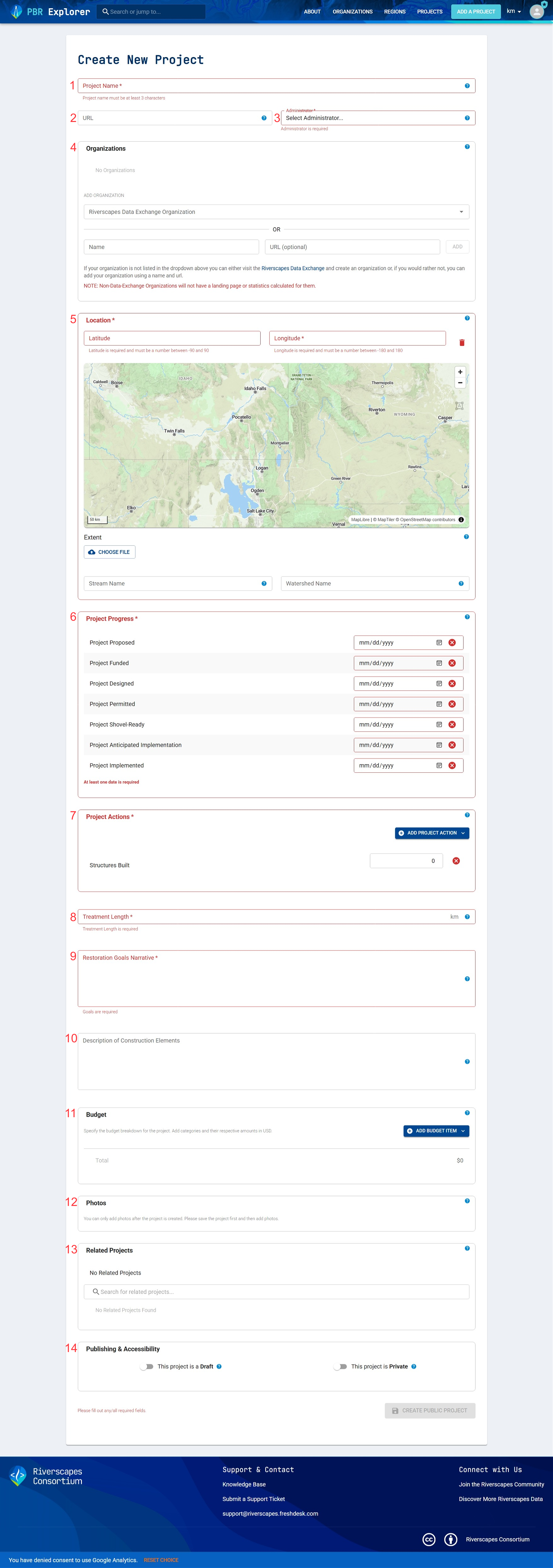This screenshot has height=1568, width=553.
Task: Click the red trash icon beside Longitude
Action: tap(462, 343)
